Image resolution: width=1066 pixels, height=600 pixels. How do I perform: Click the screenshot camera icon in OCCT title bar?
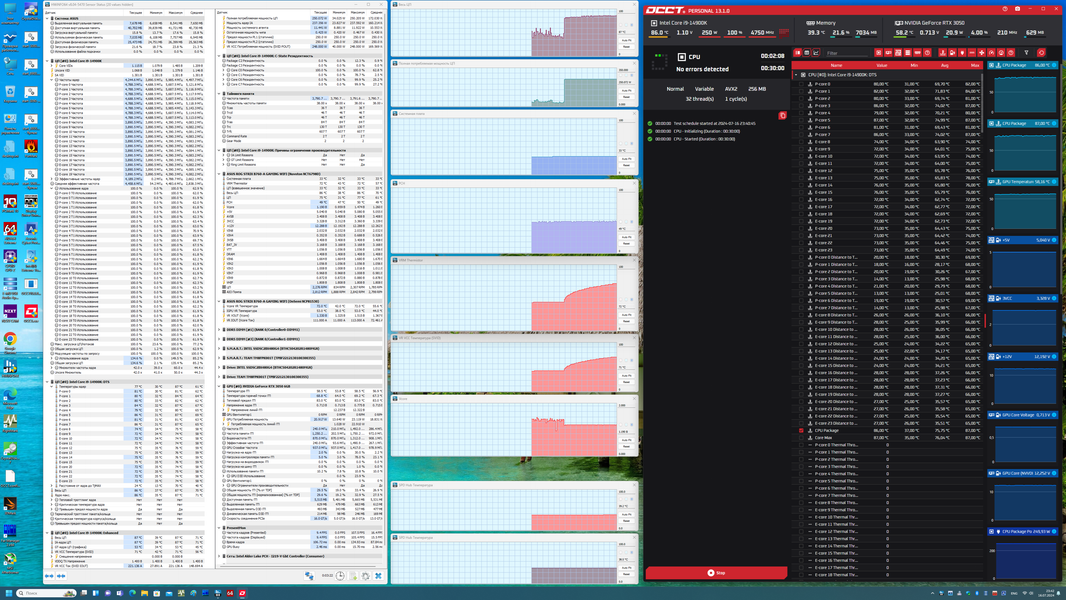tap(1017, 9)
